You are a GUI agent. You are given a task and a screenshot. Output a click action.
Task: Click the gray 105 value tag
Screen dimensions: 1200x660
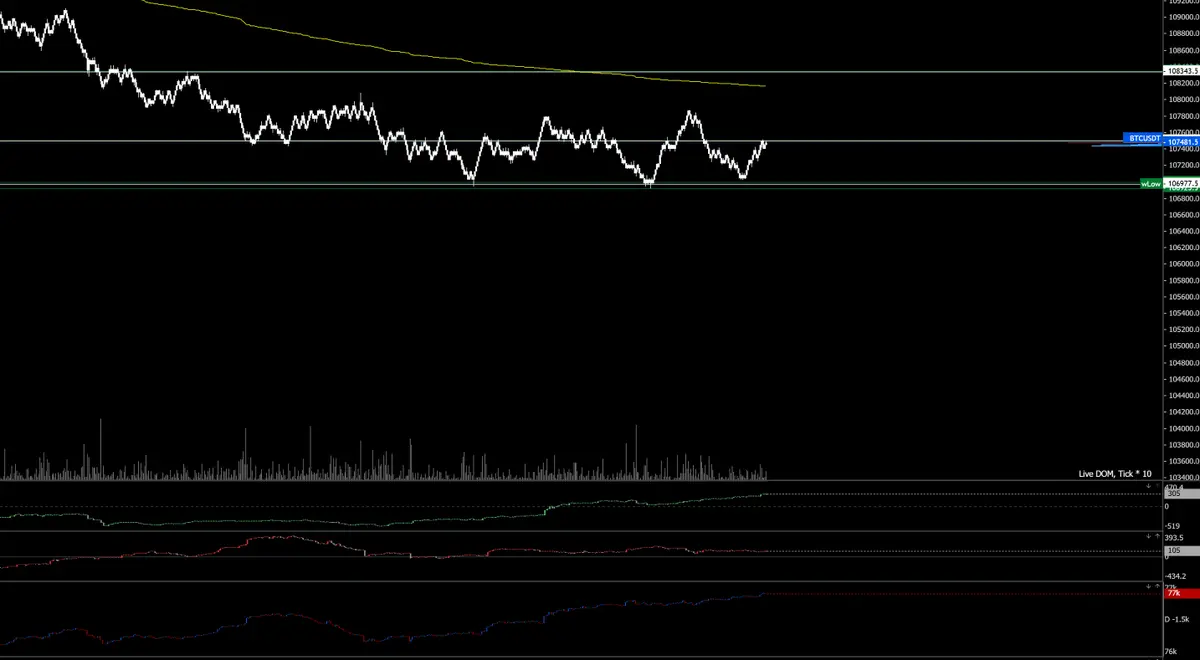[1182, 550]
